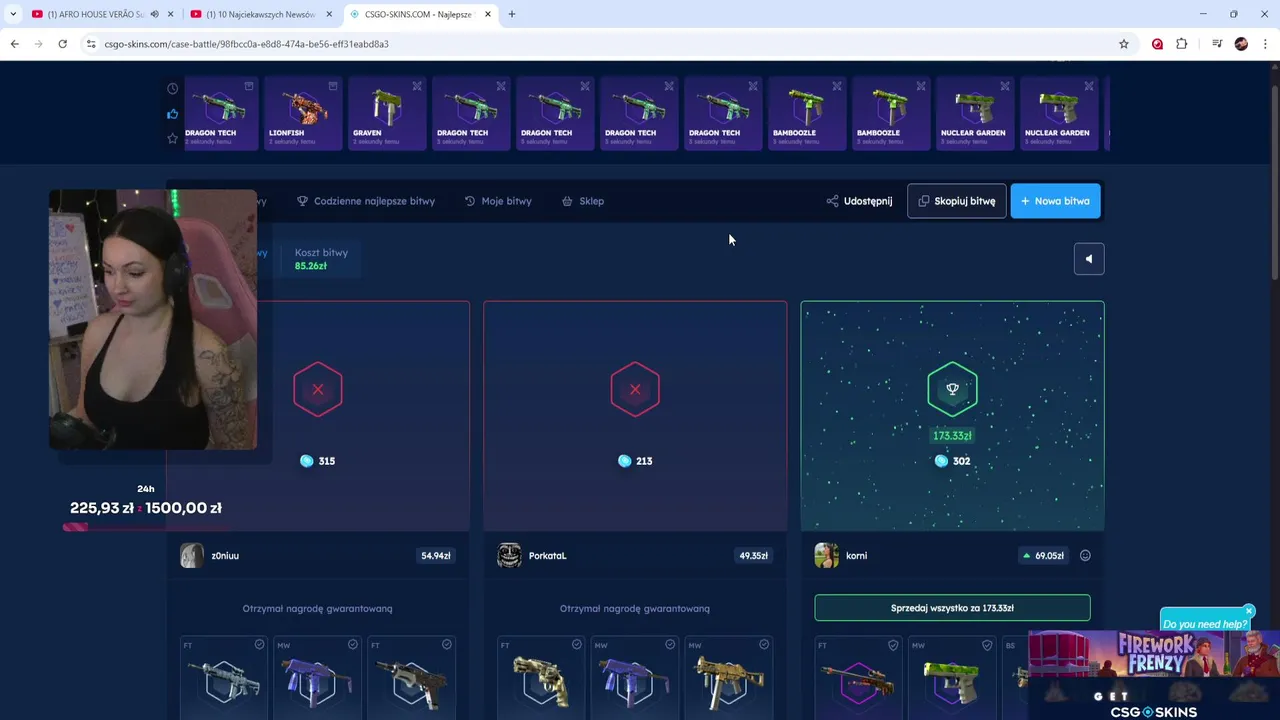
Task: Start a new battle with Nowa bitwa
Action: click(1055, 201)
